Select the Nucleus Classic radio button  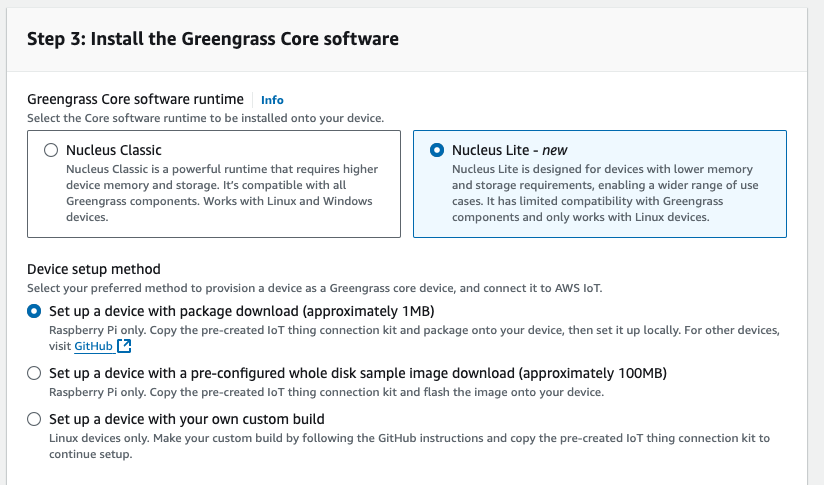pos(51,150)
